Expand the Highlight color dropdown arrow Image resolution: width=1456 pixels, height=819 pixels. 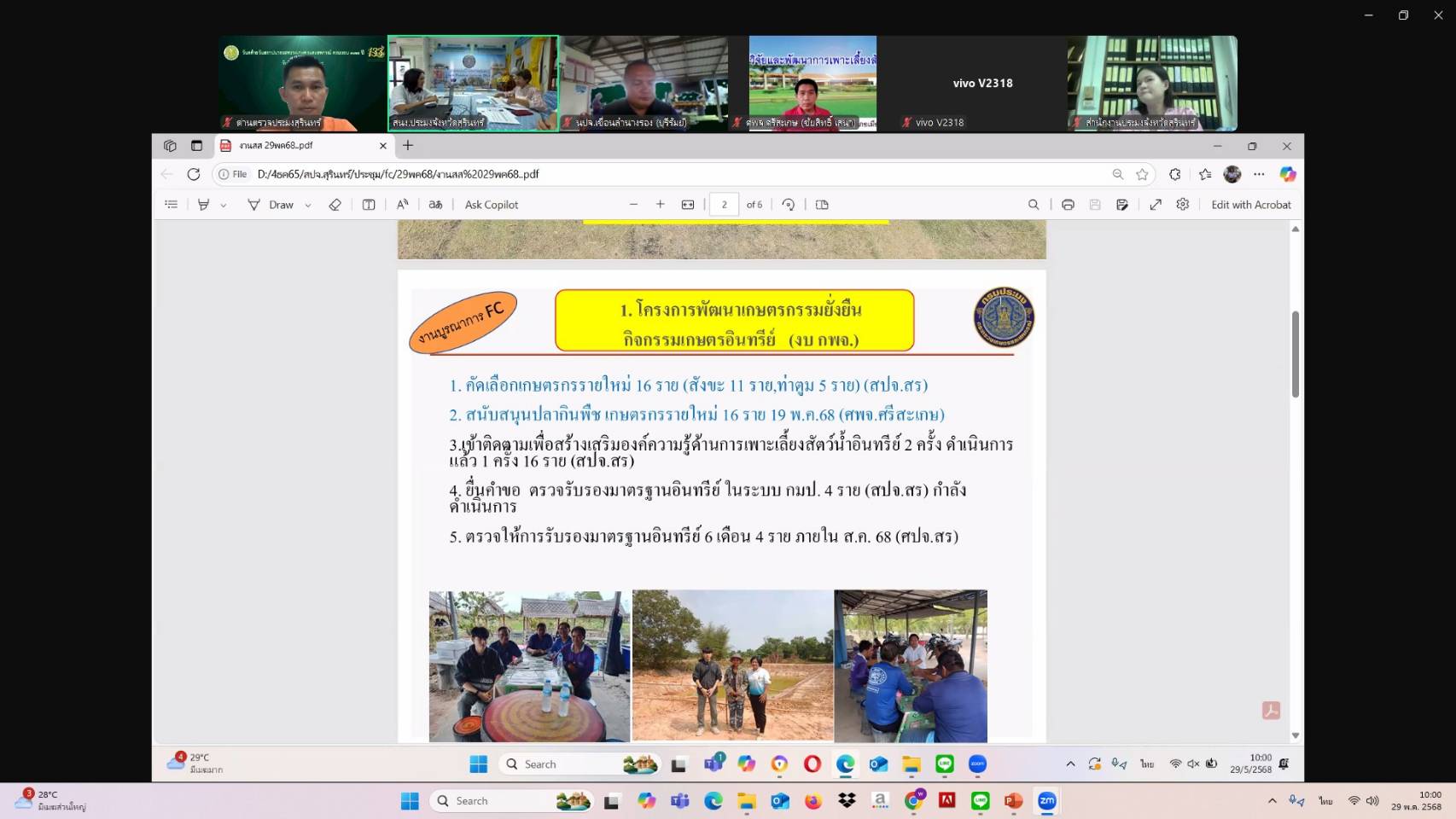pyautogui.click(x=224, y=206)
